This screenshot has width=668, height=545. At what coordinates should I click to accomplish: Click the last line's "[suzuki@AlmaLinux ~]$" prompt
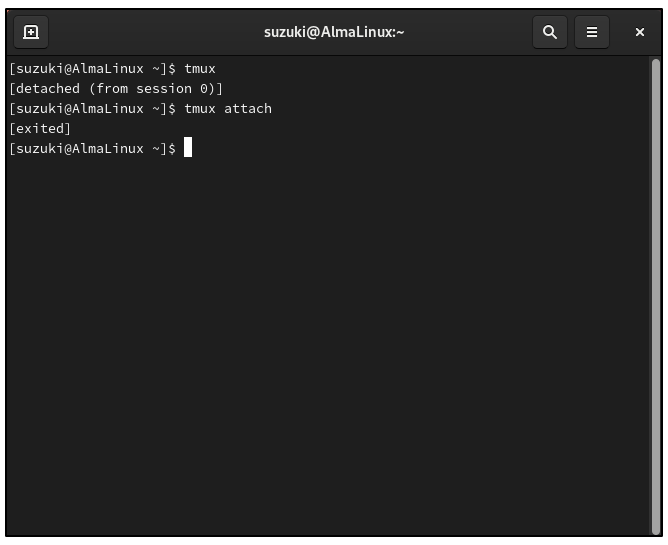(x=92, y=148)
